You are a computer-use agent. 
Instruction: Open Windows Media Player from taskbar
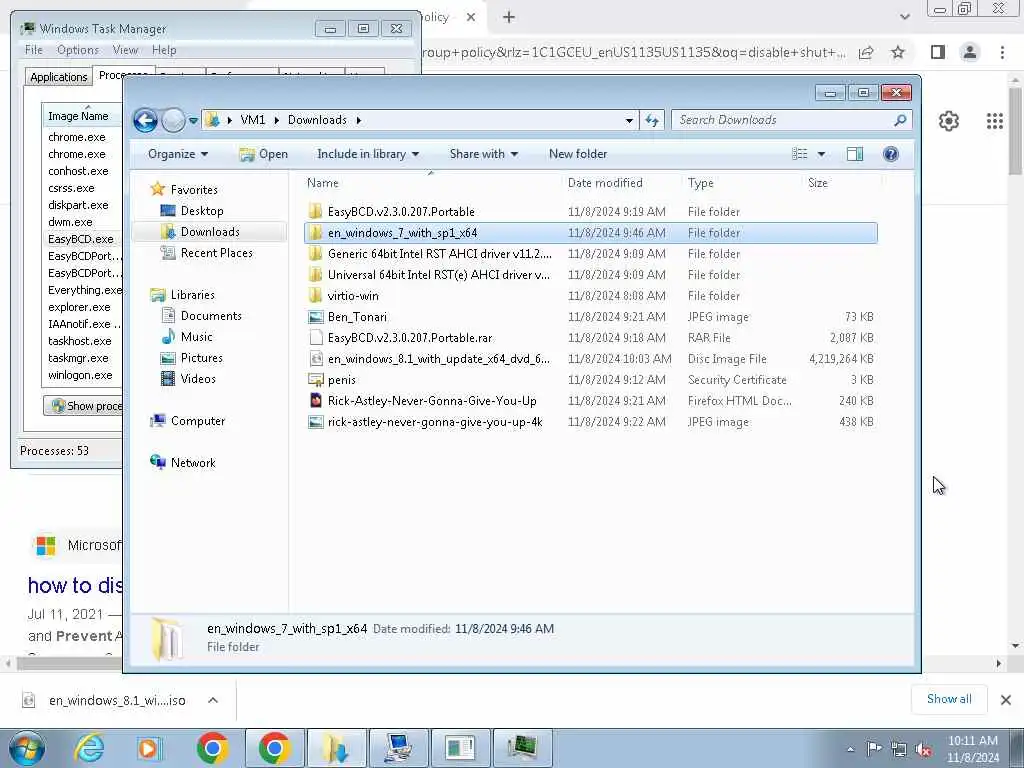[150, 748]
